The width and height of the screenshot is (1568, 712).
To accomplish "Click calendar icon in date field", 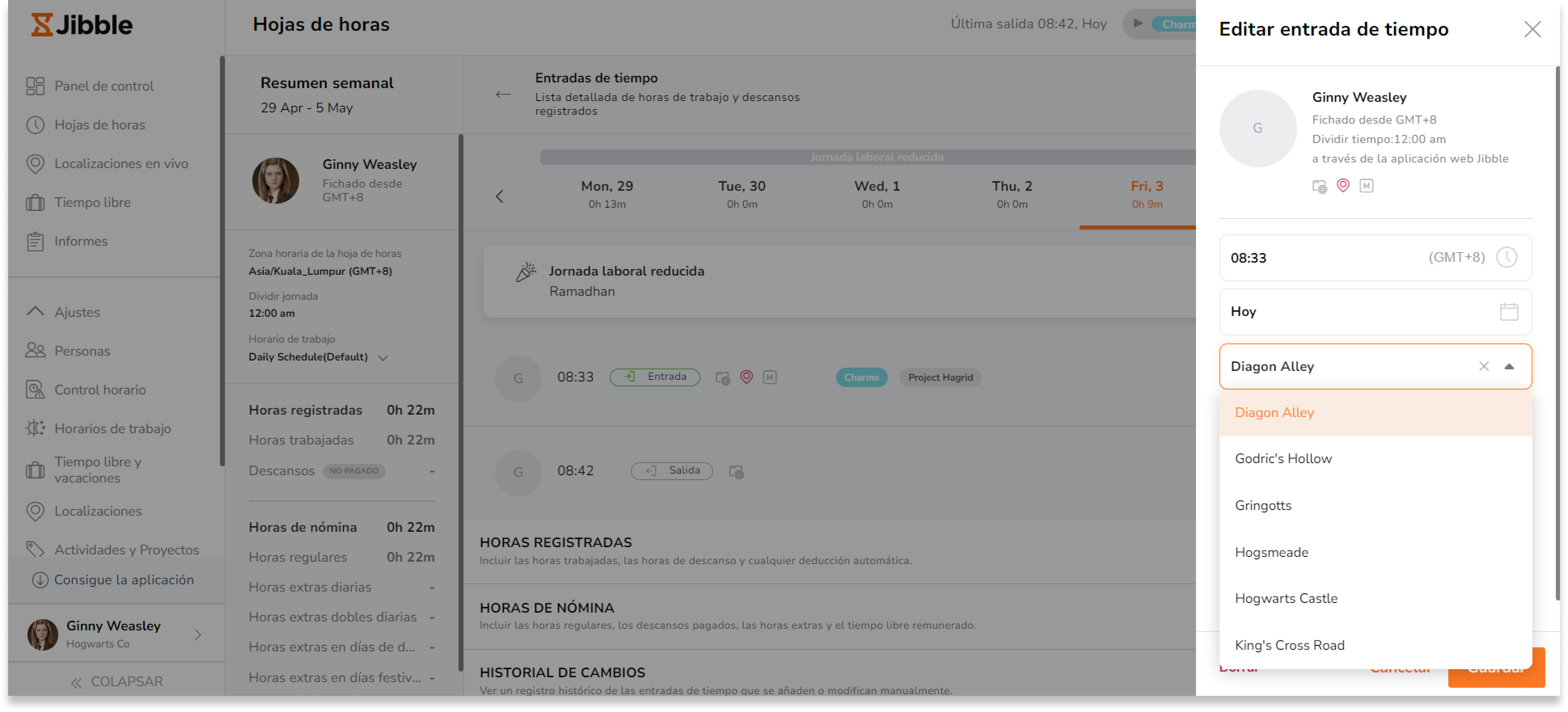I will tap(1508, 312).
